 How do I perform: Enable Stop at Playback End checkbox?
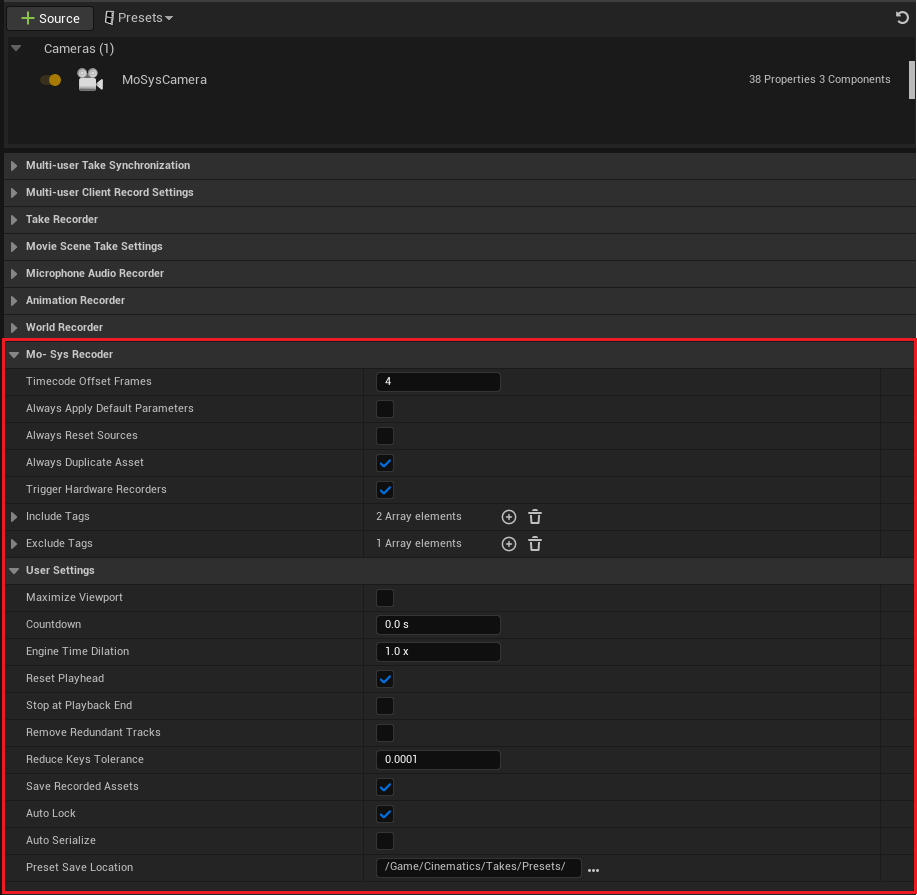click(x=385, y=706)
